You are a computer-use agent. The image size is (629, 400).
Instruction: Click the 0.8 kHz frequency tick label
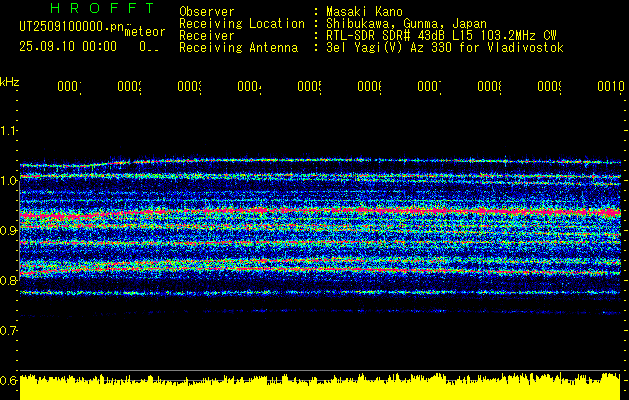tap(9, 280)
